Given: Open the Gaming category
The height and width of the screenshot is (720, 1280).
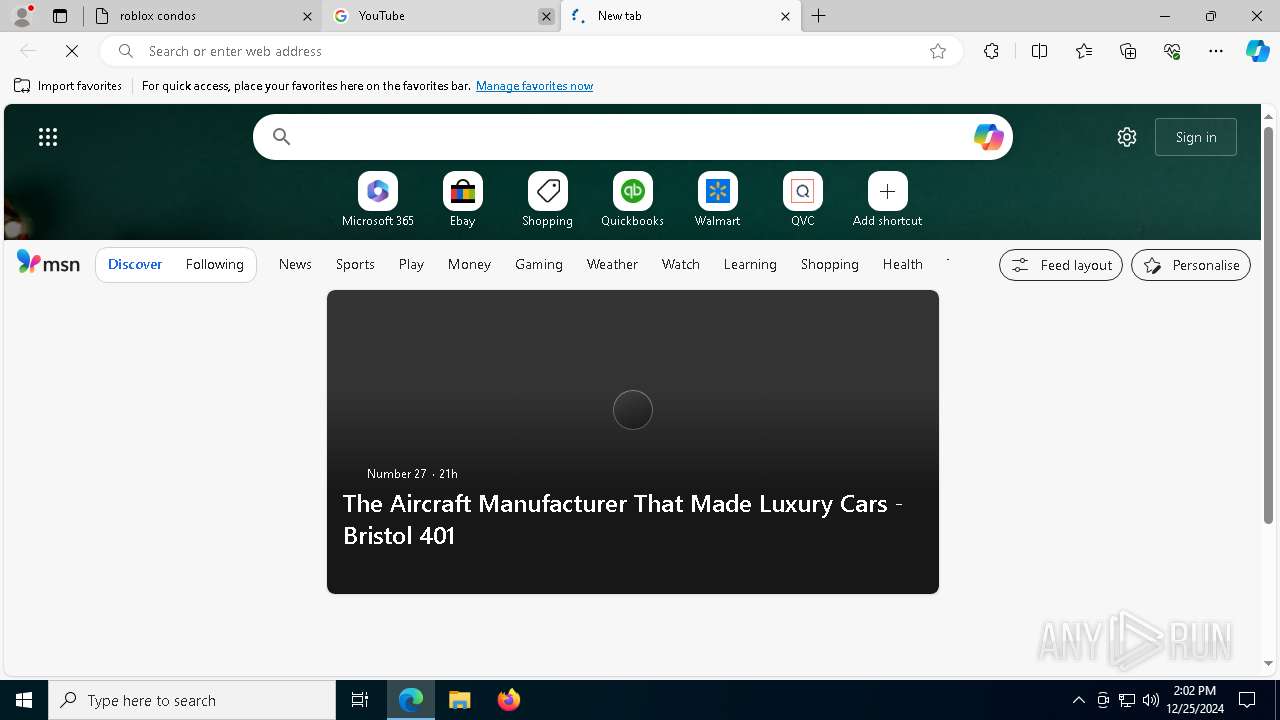Looking at the screenshot, I should (539, 264).
